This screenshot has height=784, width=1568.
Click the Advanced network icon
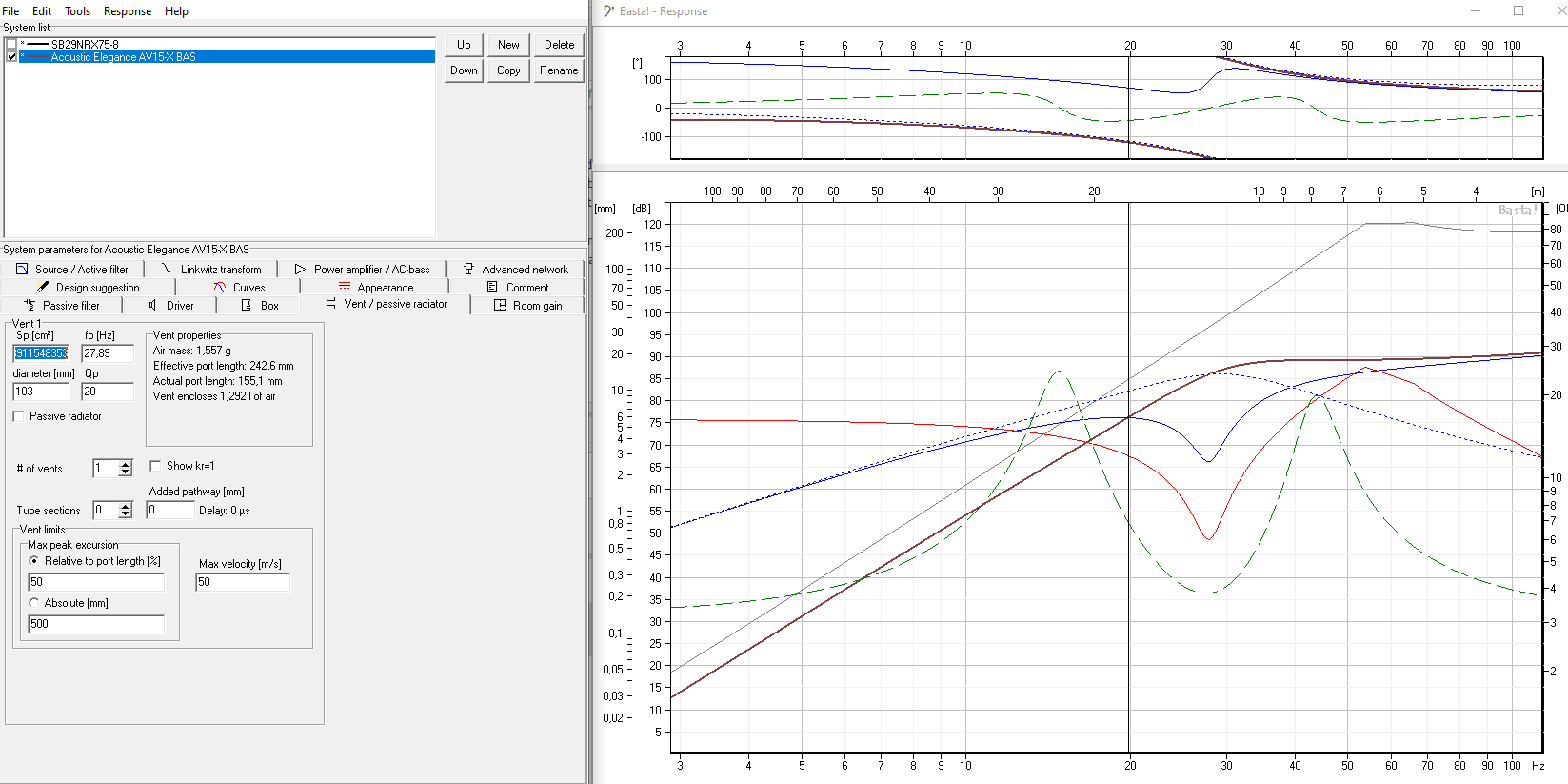coord(468,270)
